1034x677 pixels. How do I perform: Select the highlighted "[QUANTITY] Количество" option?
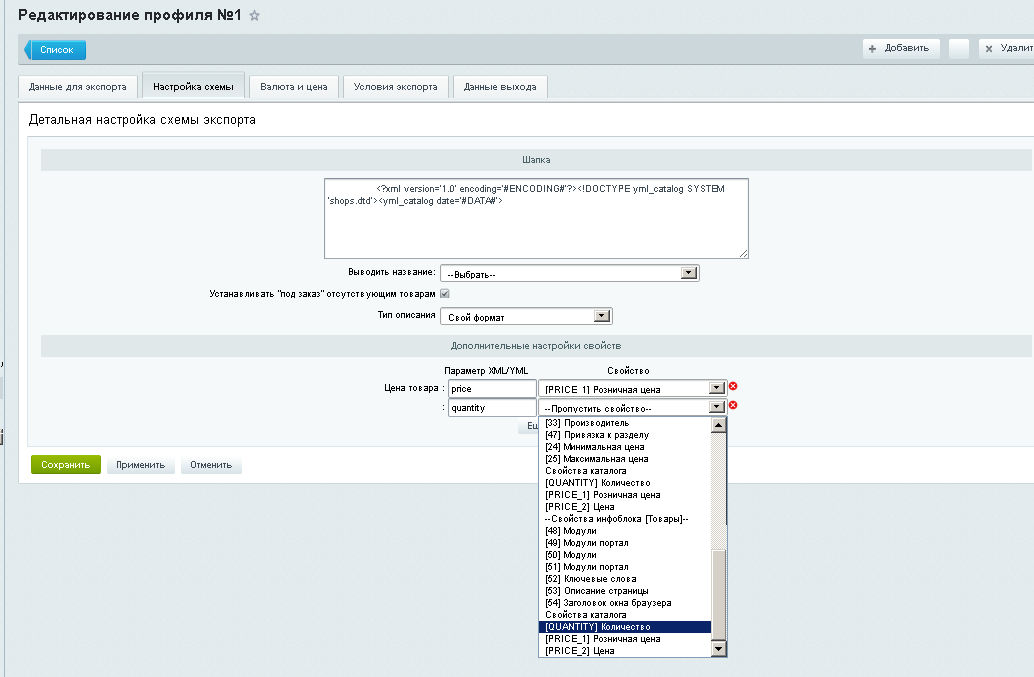[624, 627]
